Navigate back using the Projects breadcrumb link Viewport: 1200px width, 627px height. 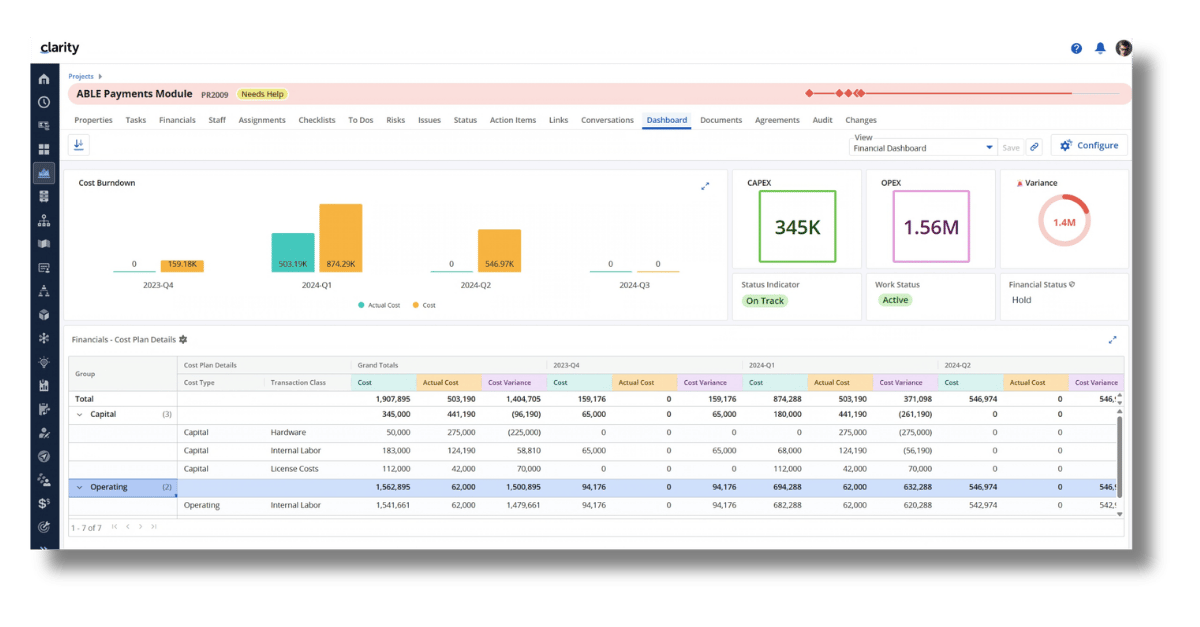pos(80,75)
